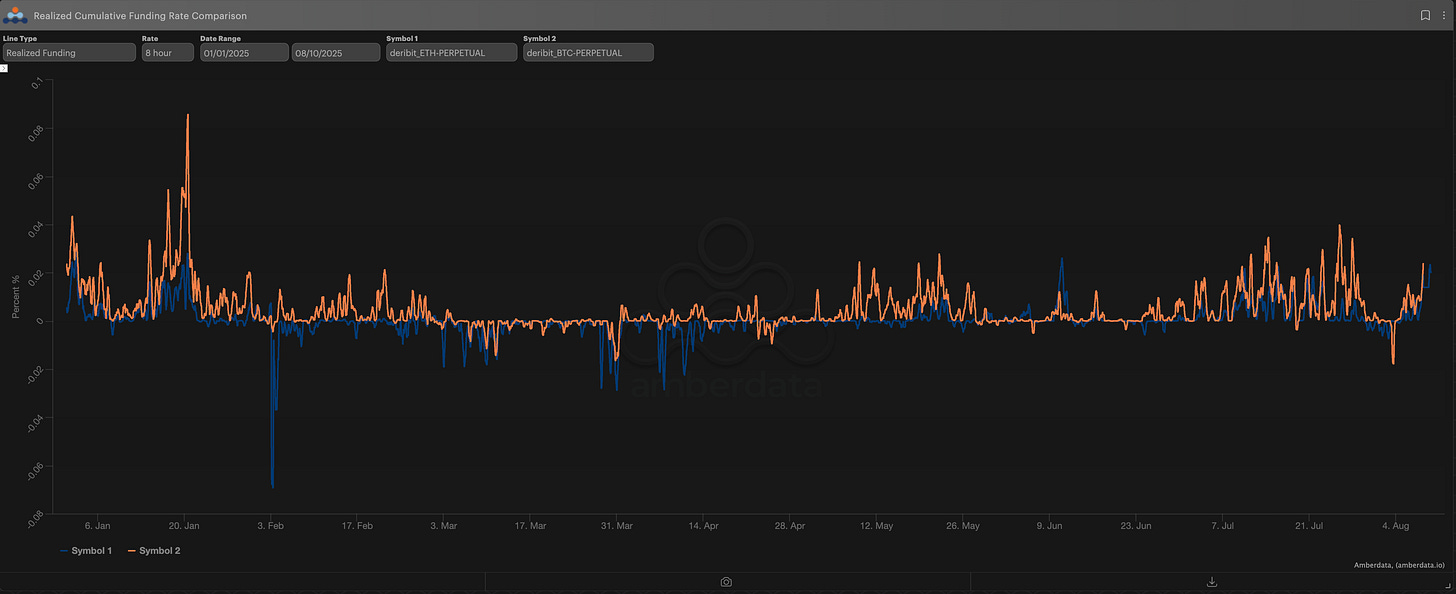Click the 17. Mar x-axis label
The height and width of the screenshot is (594, 1456).
(x=530, y=525)
